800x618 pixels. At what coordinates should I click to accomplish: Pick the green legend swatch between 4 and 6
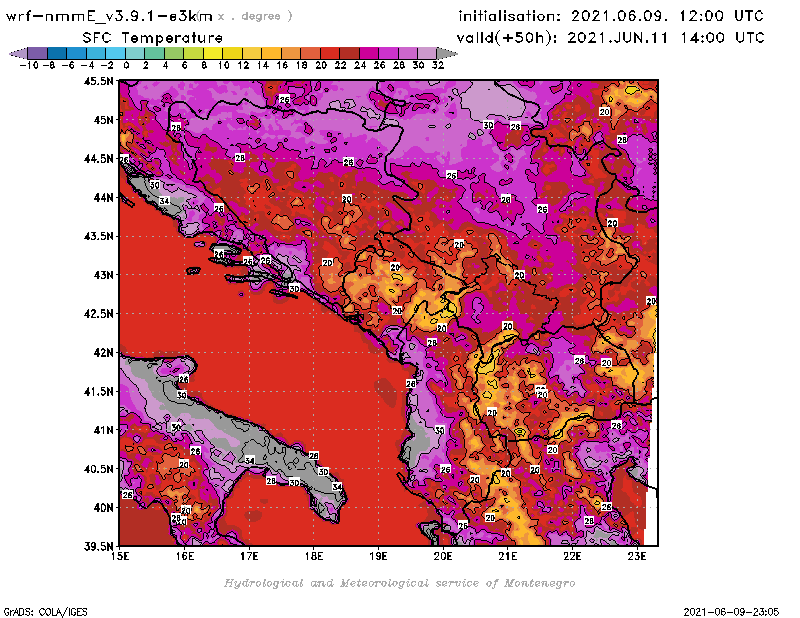point(174,53)
